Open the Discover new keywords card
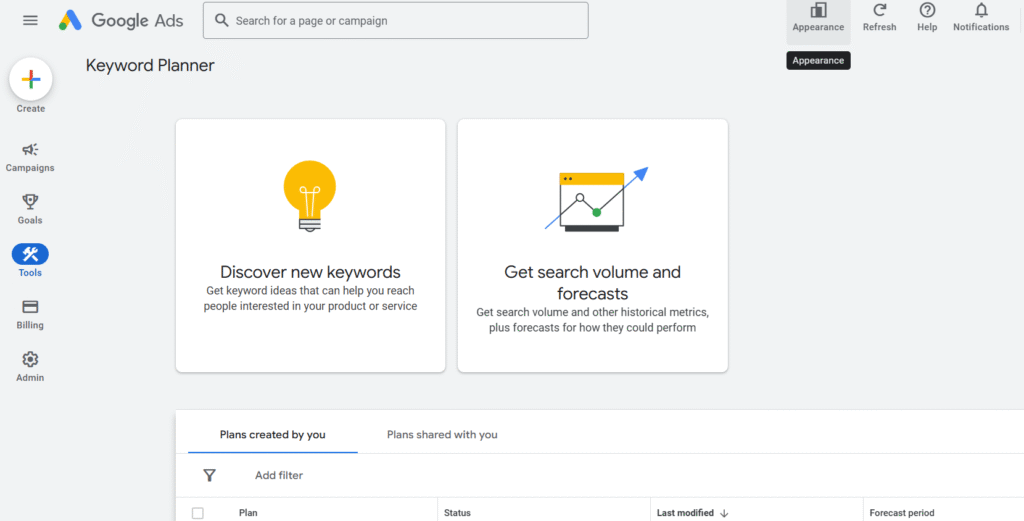Image resolution: width=1024 pixels, height=521 pixels. 310,245
